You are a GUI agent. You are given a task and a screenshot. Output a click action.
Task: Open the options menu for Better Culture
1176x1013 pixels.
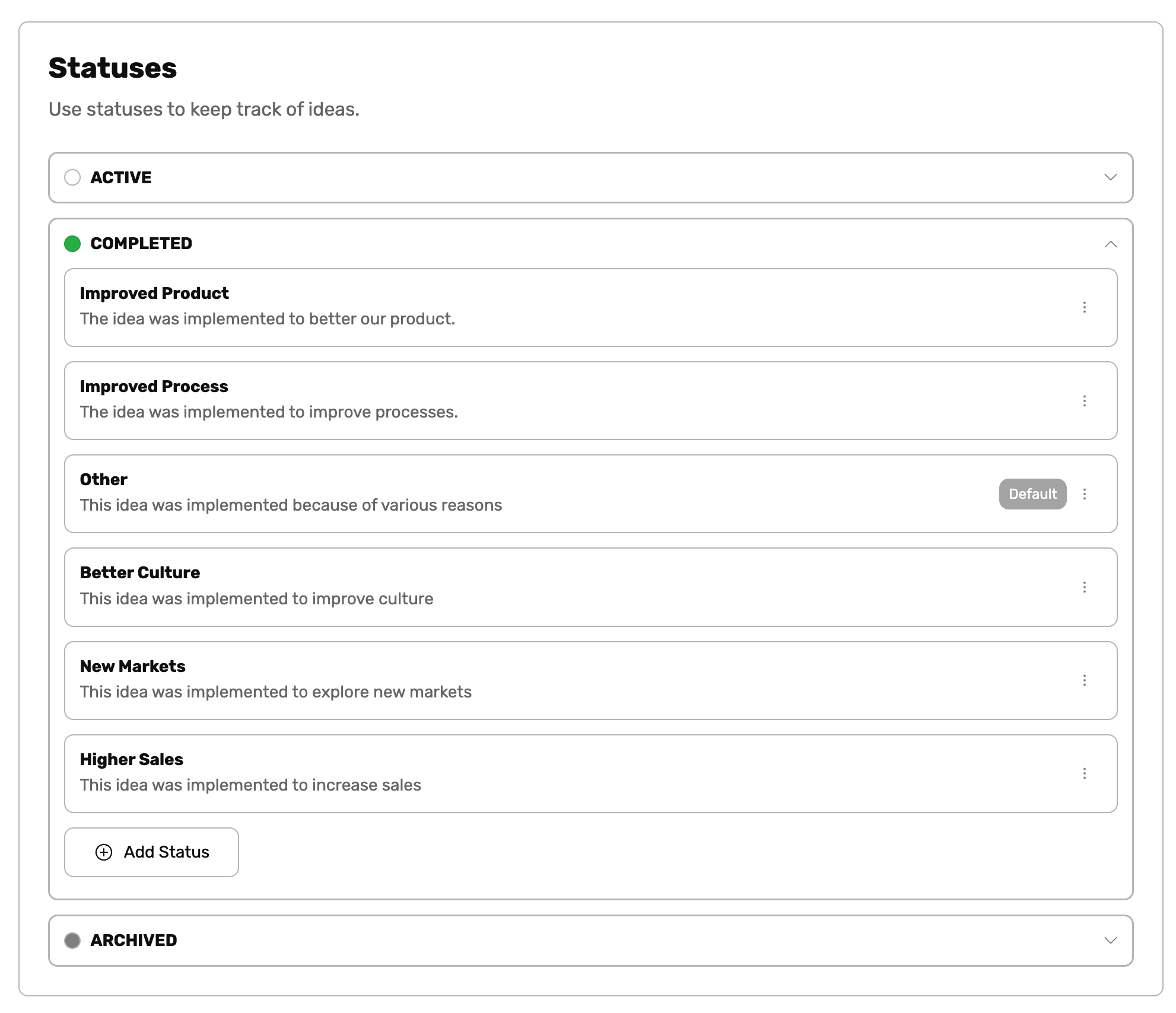coord(1086,587)
